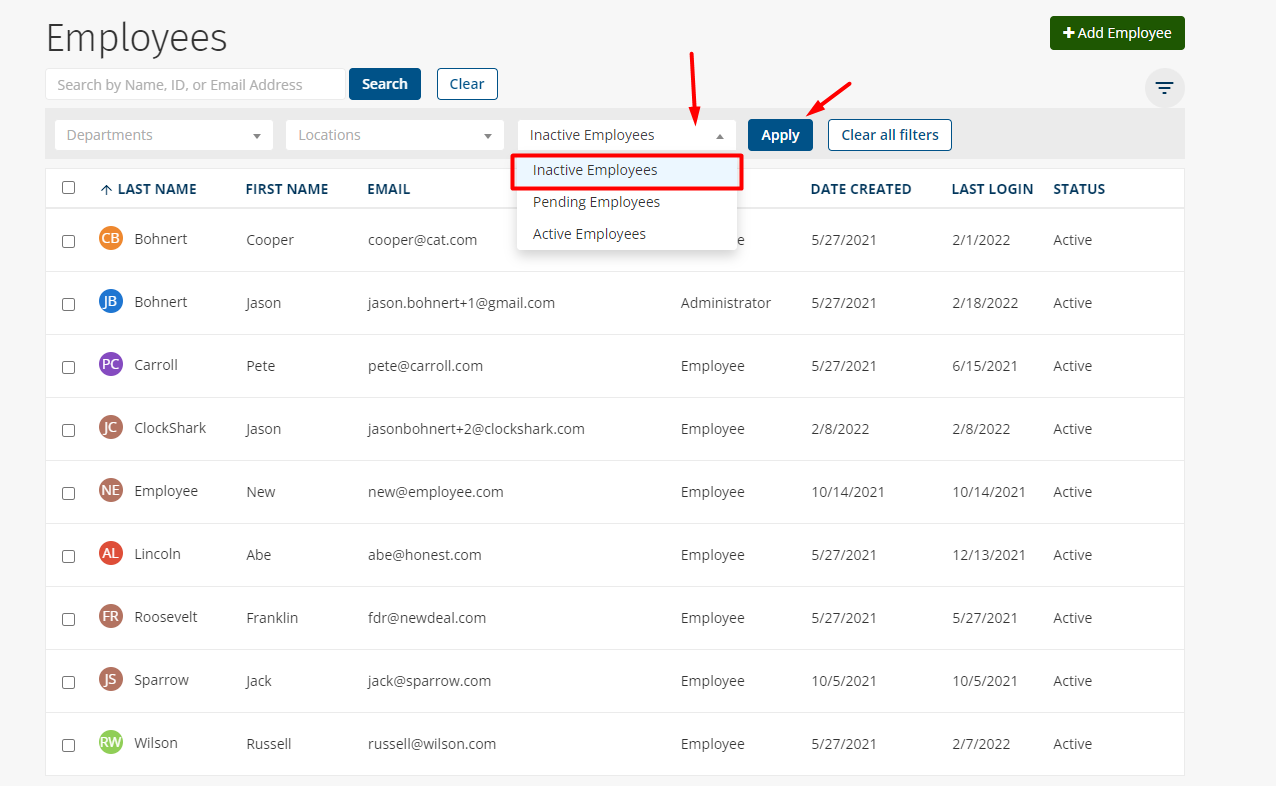Click the last name Sparrow
Image resolution: width=1276 pixels, height=786 pixels.
pos(162,680)
